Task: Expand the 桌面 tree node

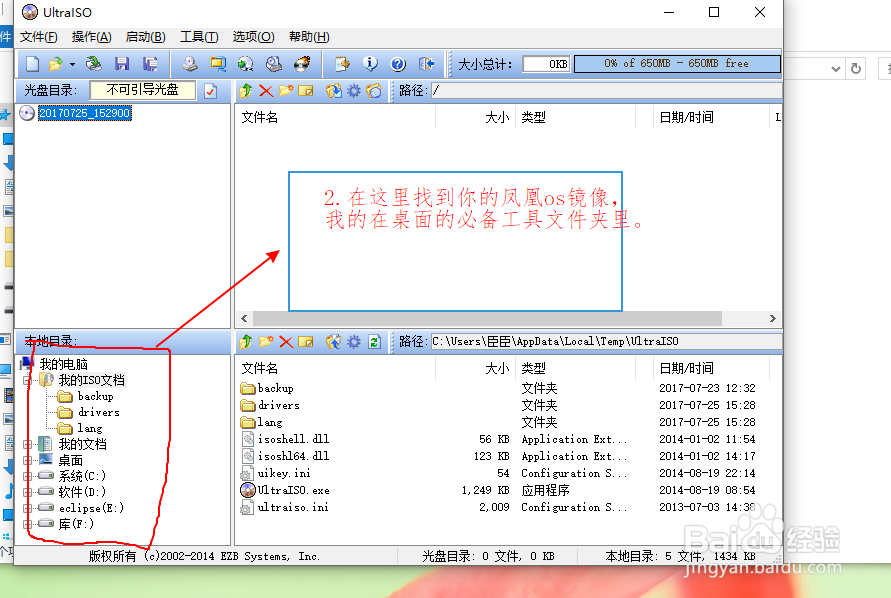Action: tap(27, 460)
